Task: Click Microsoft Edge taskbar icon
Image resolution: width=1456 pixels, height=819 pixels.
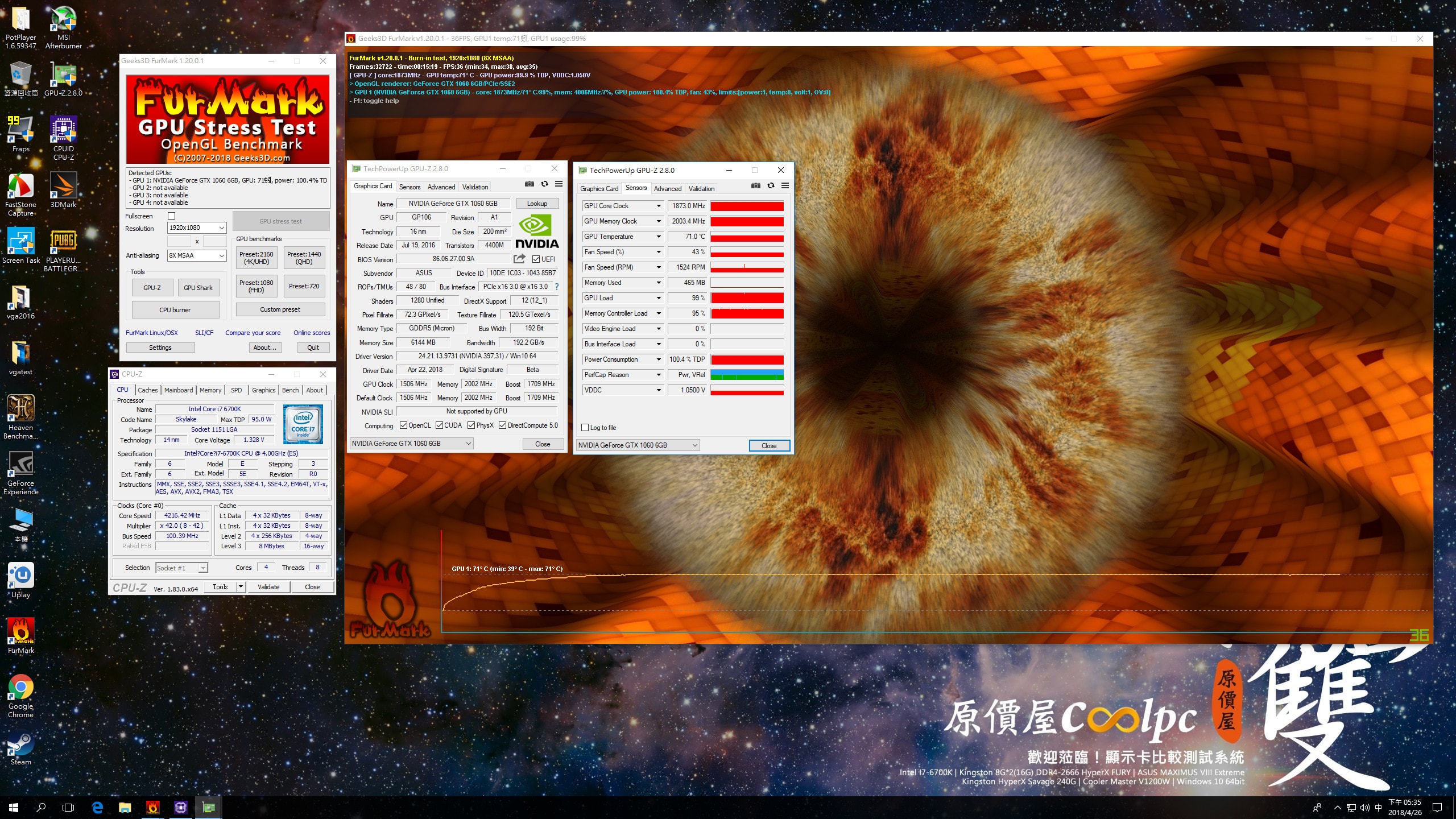Action: (x=97, y=806)
